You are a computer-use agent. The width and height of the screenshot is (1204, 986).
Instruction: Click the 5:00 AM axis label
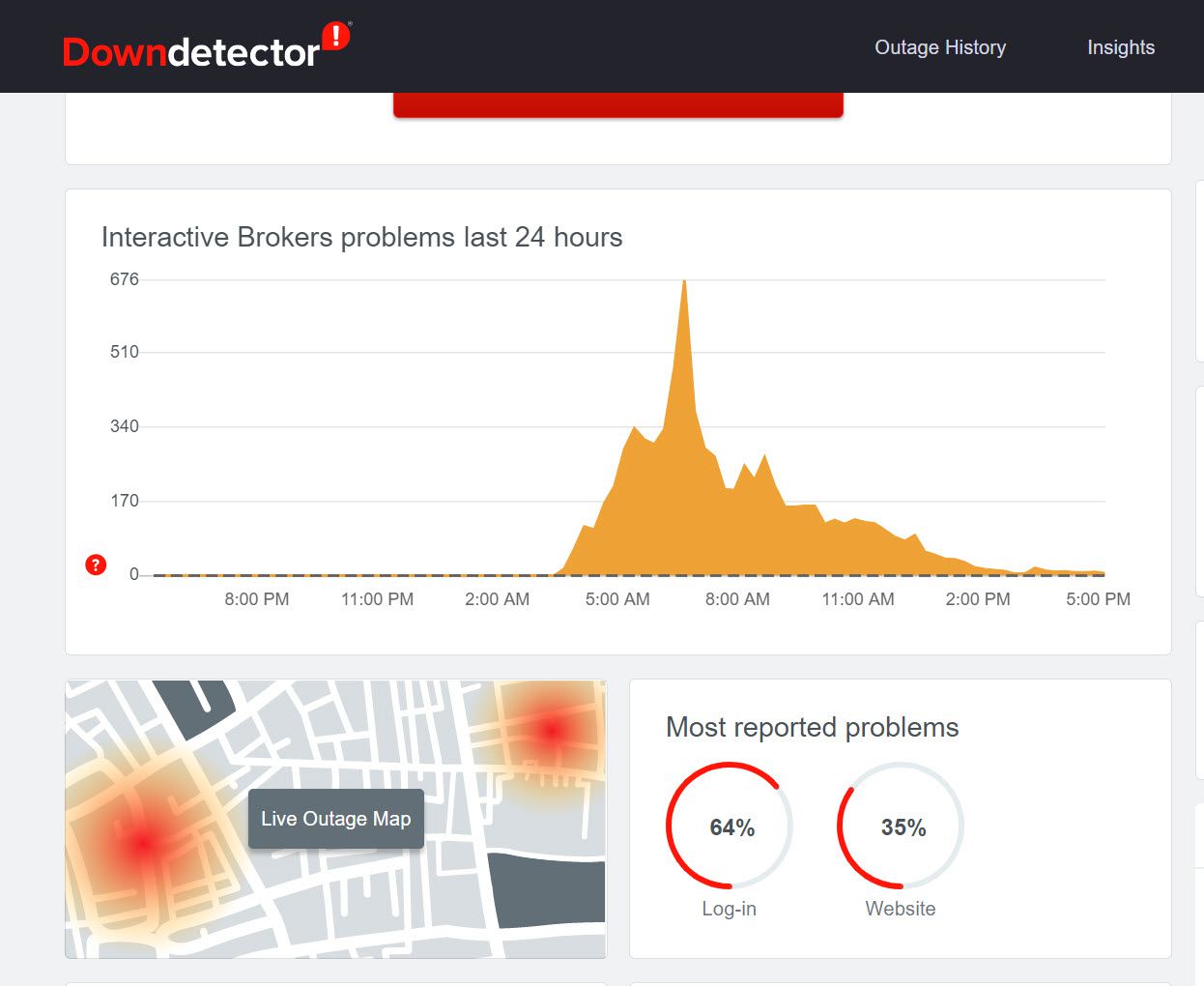(x=617, y=599)
